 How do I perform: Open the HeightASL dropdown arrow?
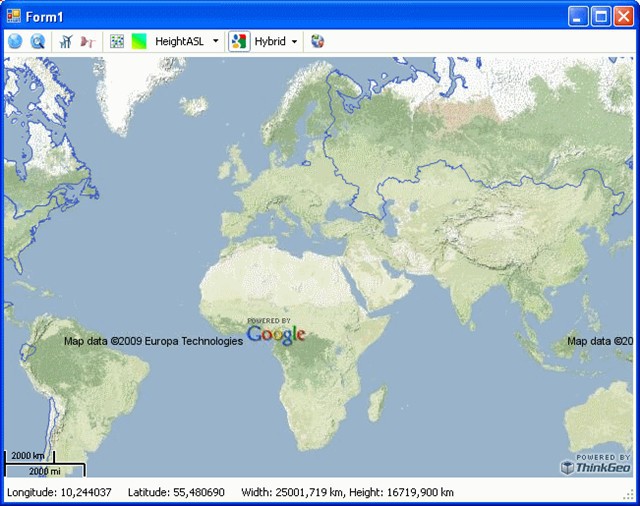[x=216, y=41]
